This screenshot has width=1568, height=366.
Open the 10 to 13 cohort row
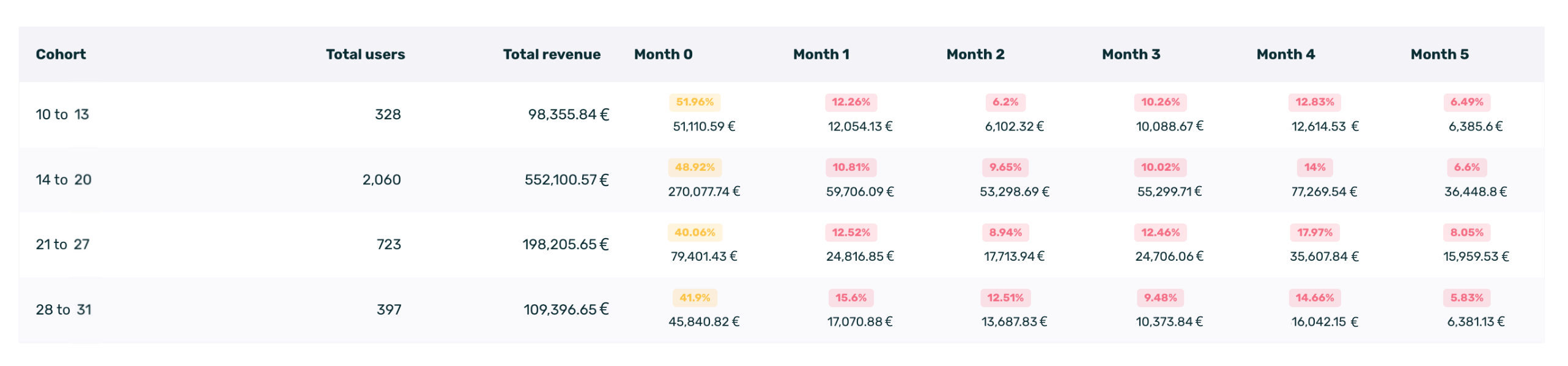point(62,114)
